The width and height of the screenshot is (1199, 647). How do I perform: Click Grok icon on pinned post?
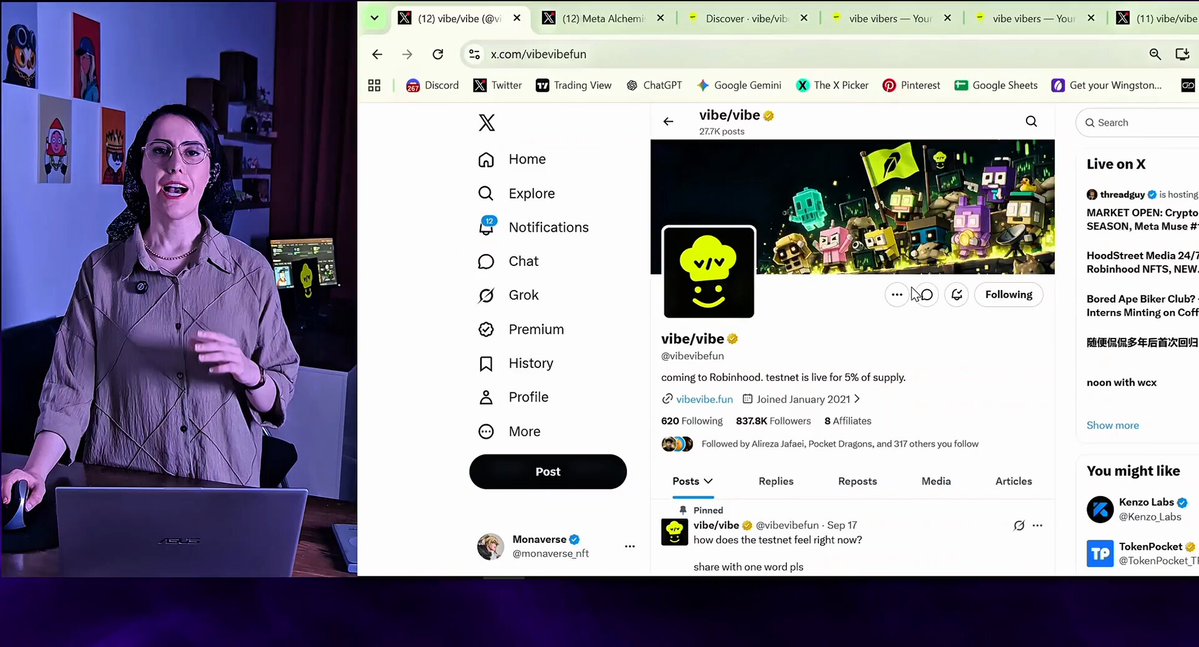tap(1019, 525)
